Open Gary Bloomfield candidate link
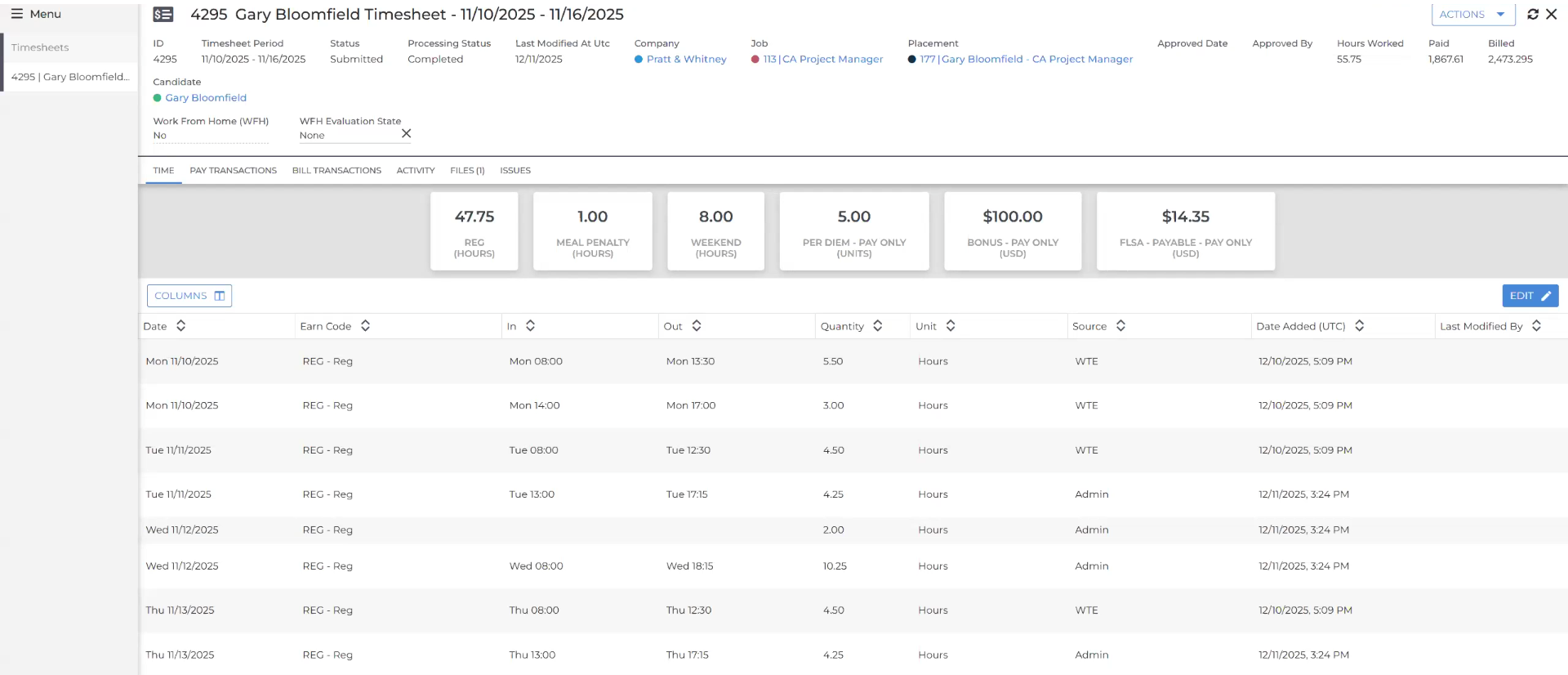 click(x=206, y=98)
